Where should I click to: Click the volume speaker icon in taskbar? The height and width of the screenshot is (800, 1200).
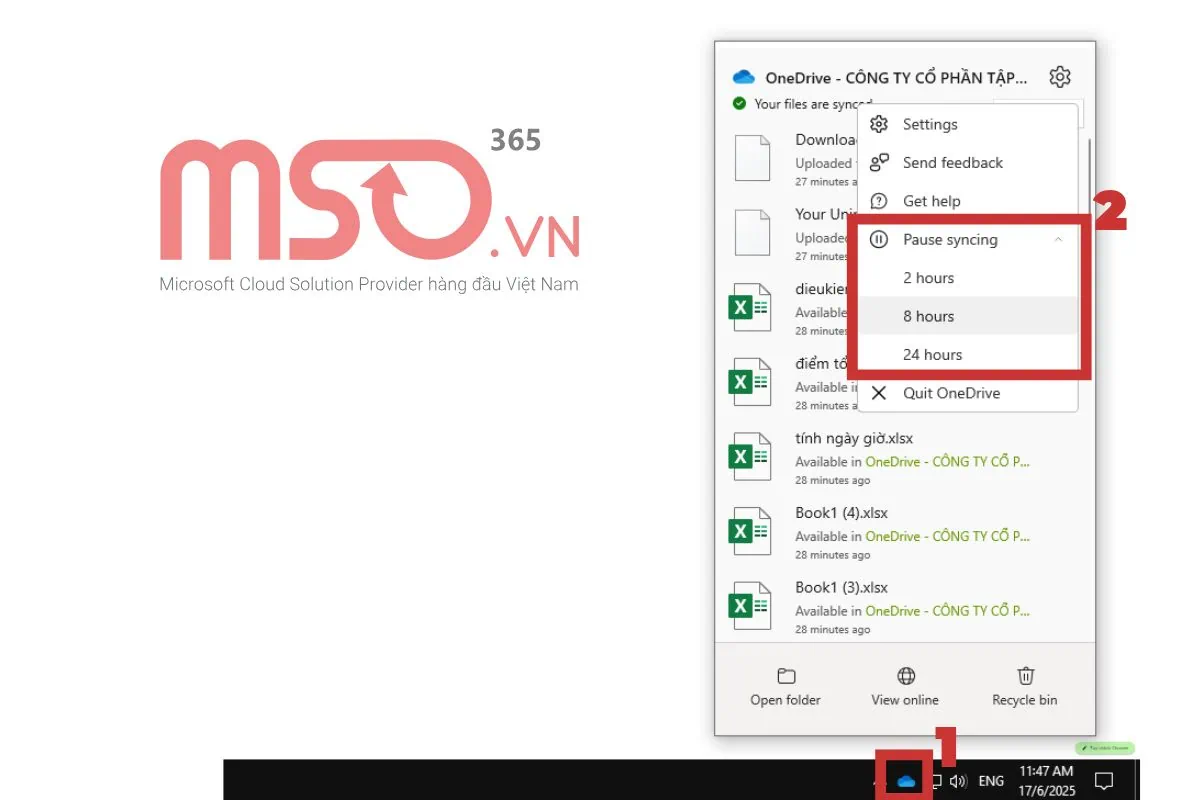[x=959, y=781]
